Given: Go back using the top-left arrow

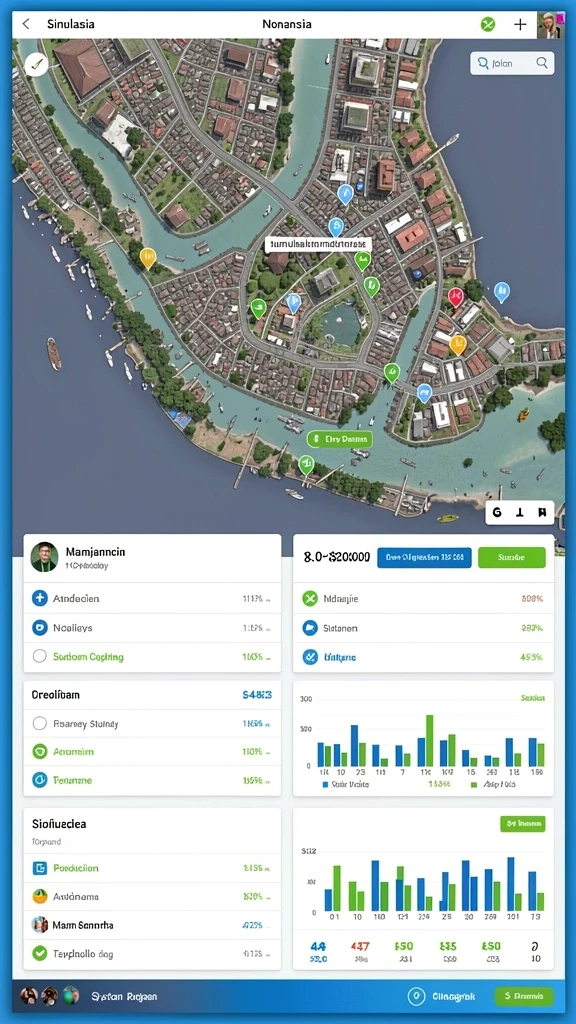Looking at the screenshot, I should (x=25, y=24).
